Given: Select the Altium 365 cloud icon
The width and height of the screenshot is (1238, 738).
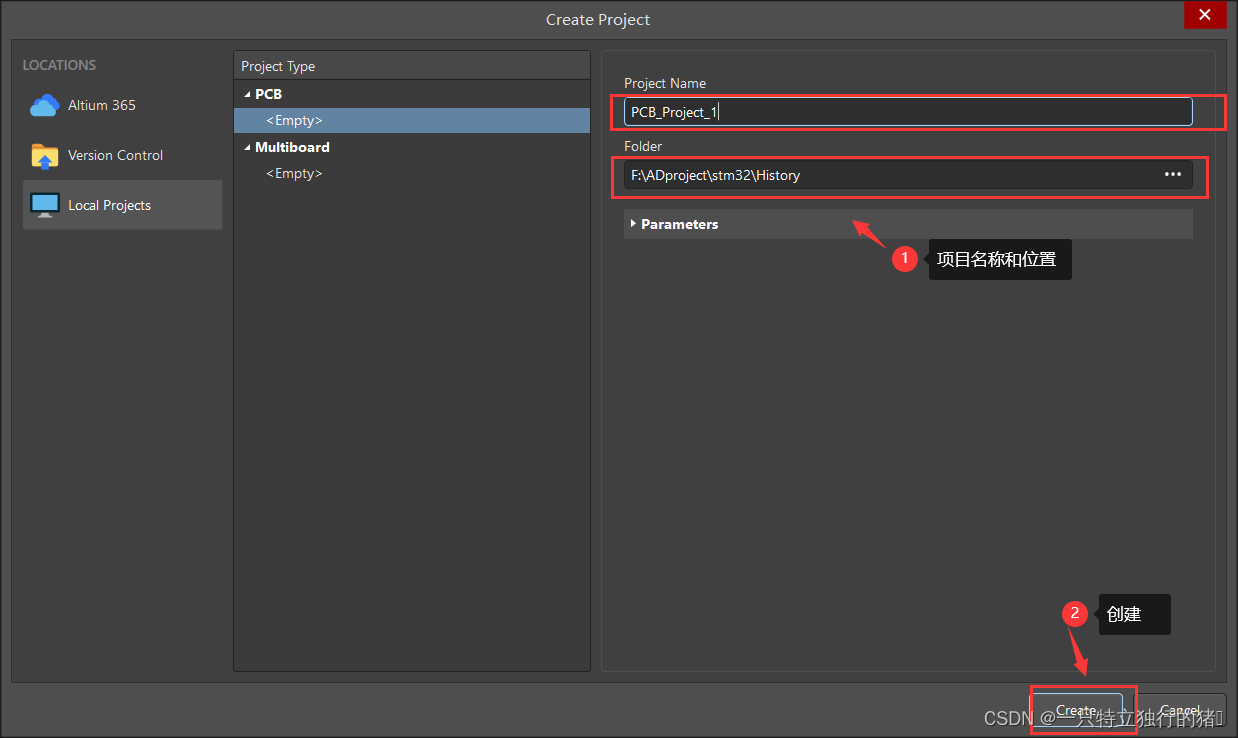Looking at the screenshot, I should point(45,105).
